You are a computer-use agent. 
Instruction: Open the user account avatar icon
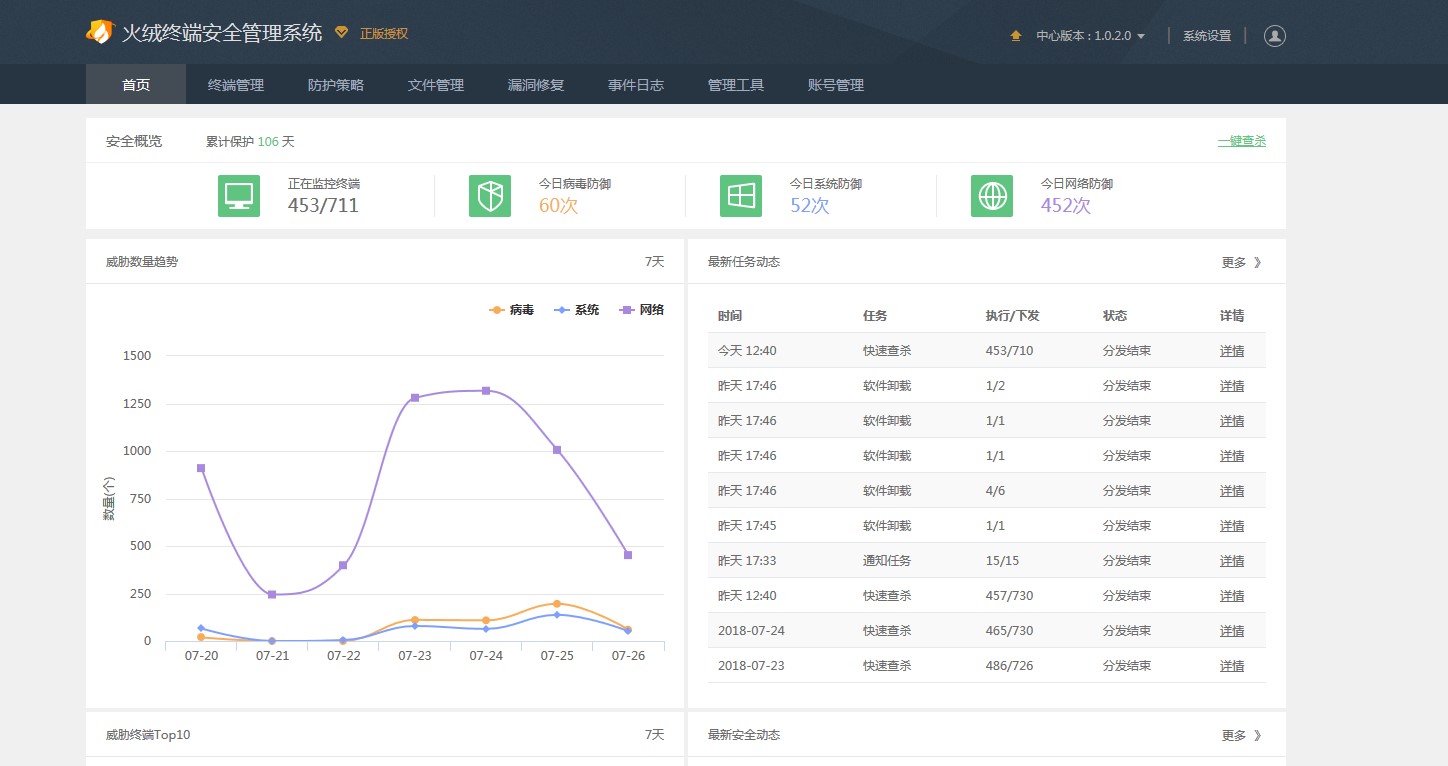tap(1275, 35)
